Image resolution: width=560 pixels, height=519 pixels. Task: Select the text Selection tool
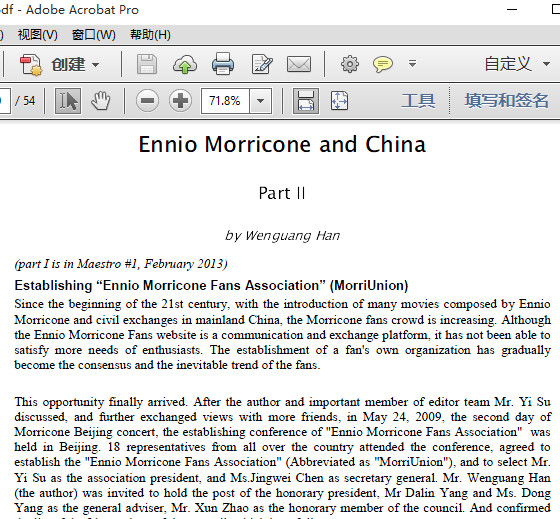click(x=68, y=101)
